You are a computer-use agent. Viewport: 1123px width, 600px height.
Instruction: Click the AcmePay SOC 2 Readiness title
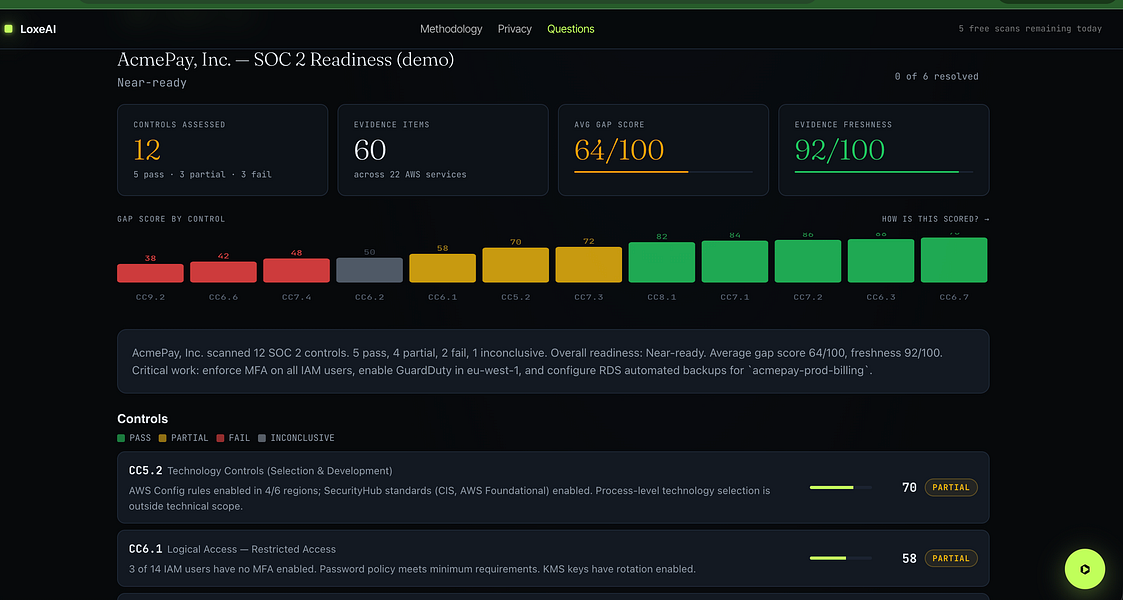pyautogui.click(x=286, y=60)
